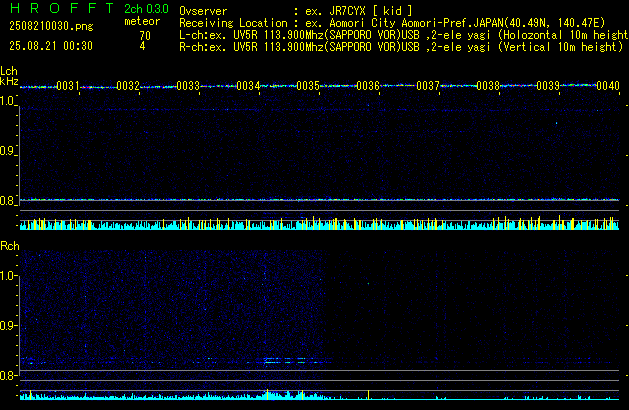Click the value 4 under meteor count
This screenshot has height=410, width=629.
pos(142,46)
